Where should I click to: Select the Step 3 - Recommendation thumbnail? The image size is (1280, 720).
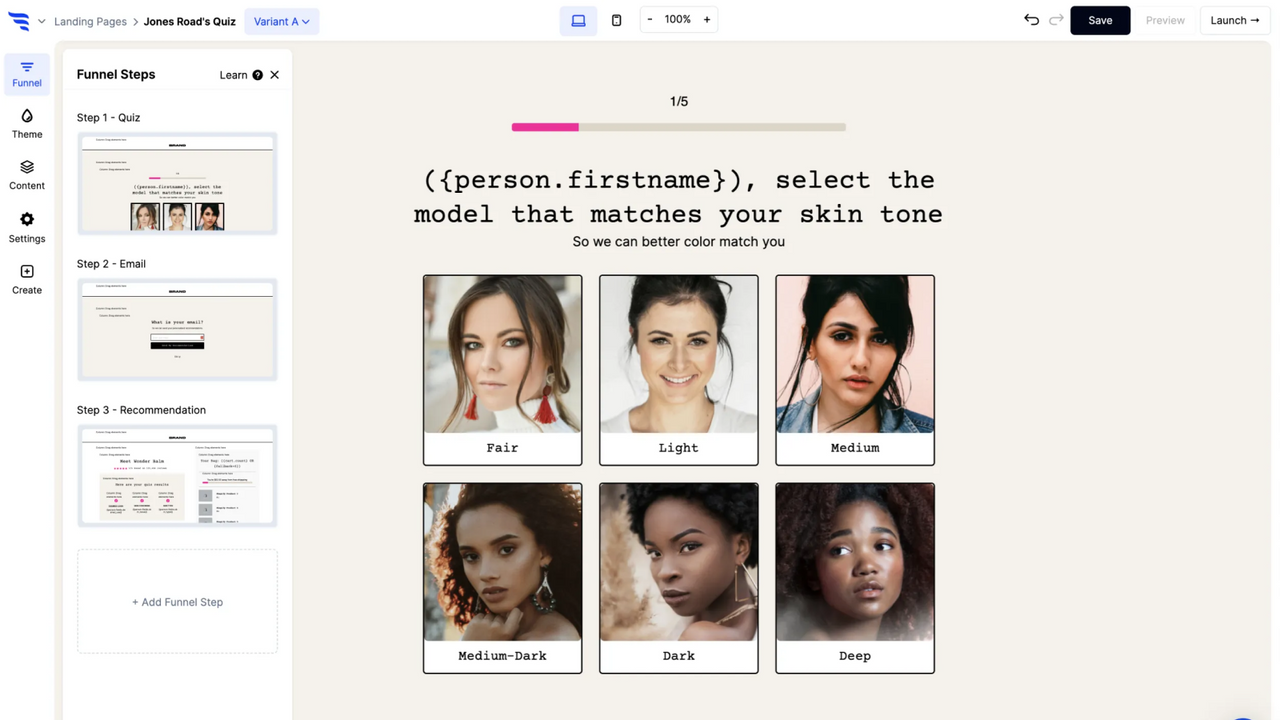pyautogui.click(x=177, y=476)
